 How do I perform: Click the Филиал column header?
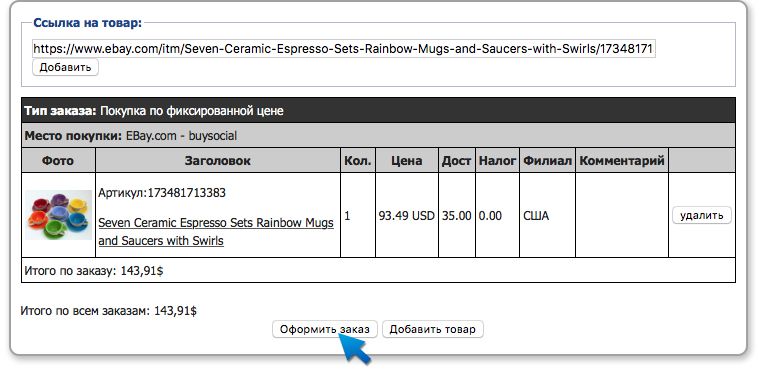pos(547,160)
